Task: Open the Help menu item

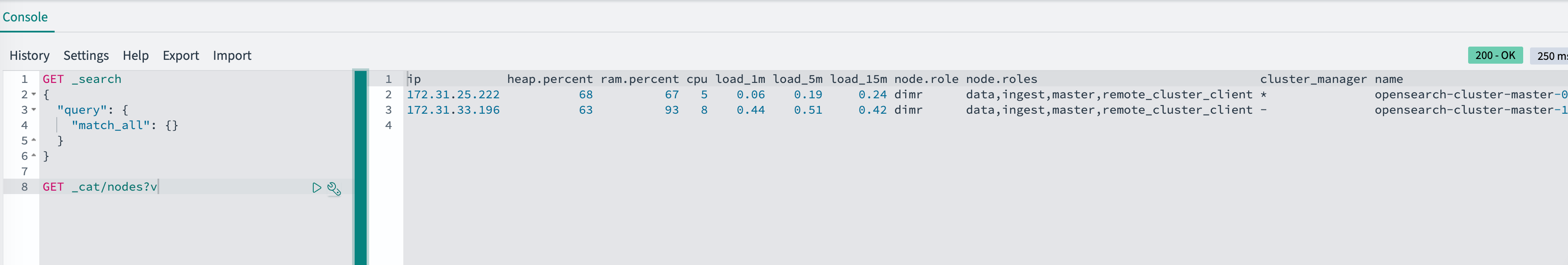Action: pyautogui.click(x=135, y=56)
